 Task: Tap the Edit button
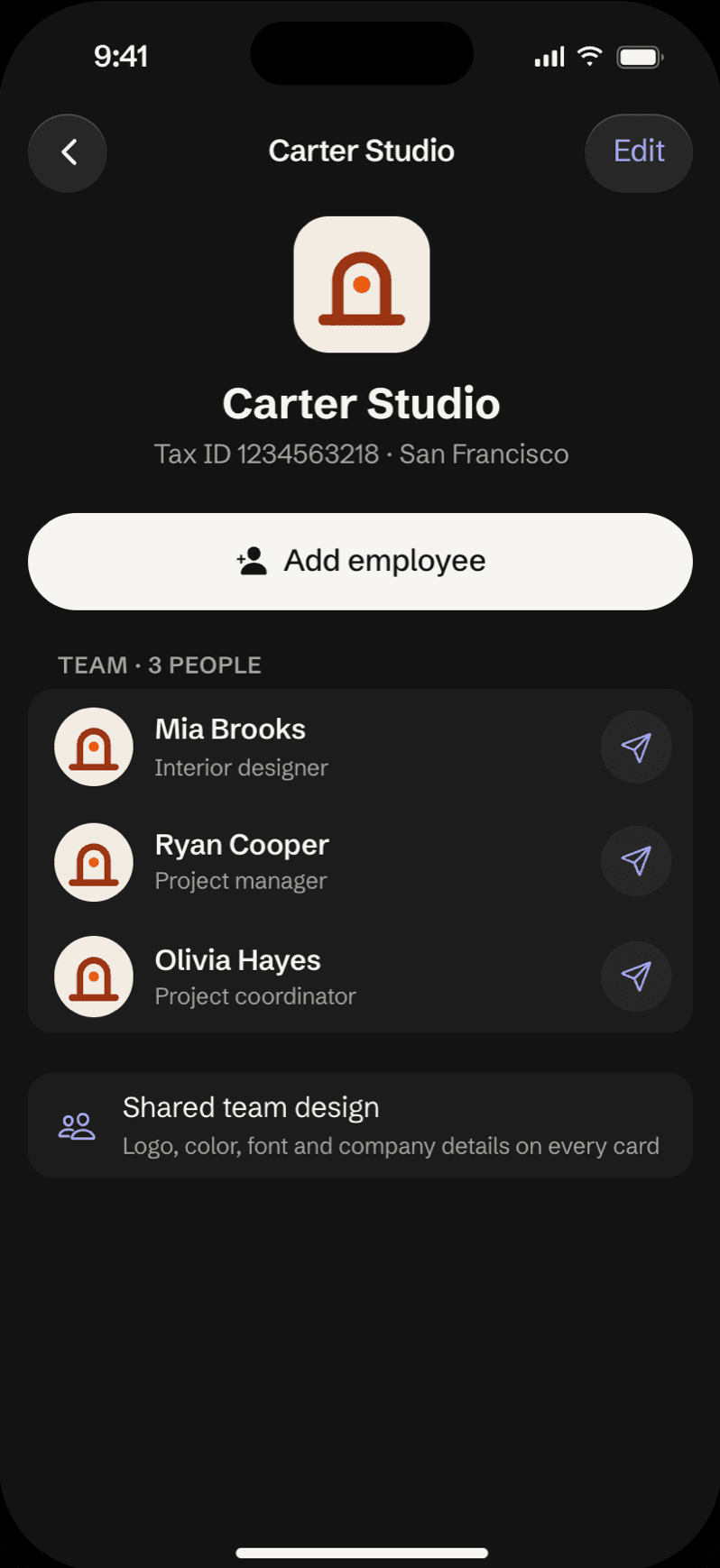pos(639,152)
